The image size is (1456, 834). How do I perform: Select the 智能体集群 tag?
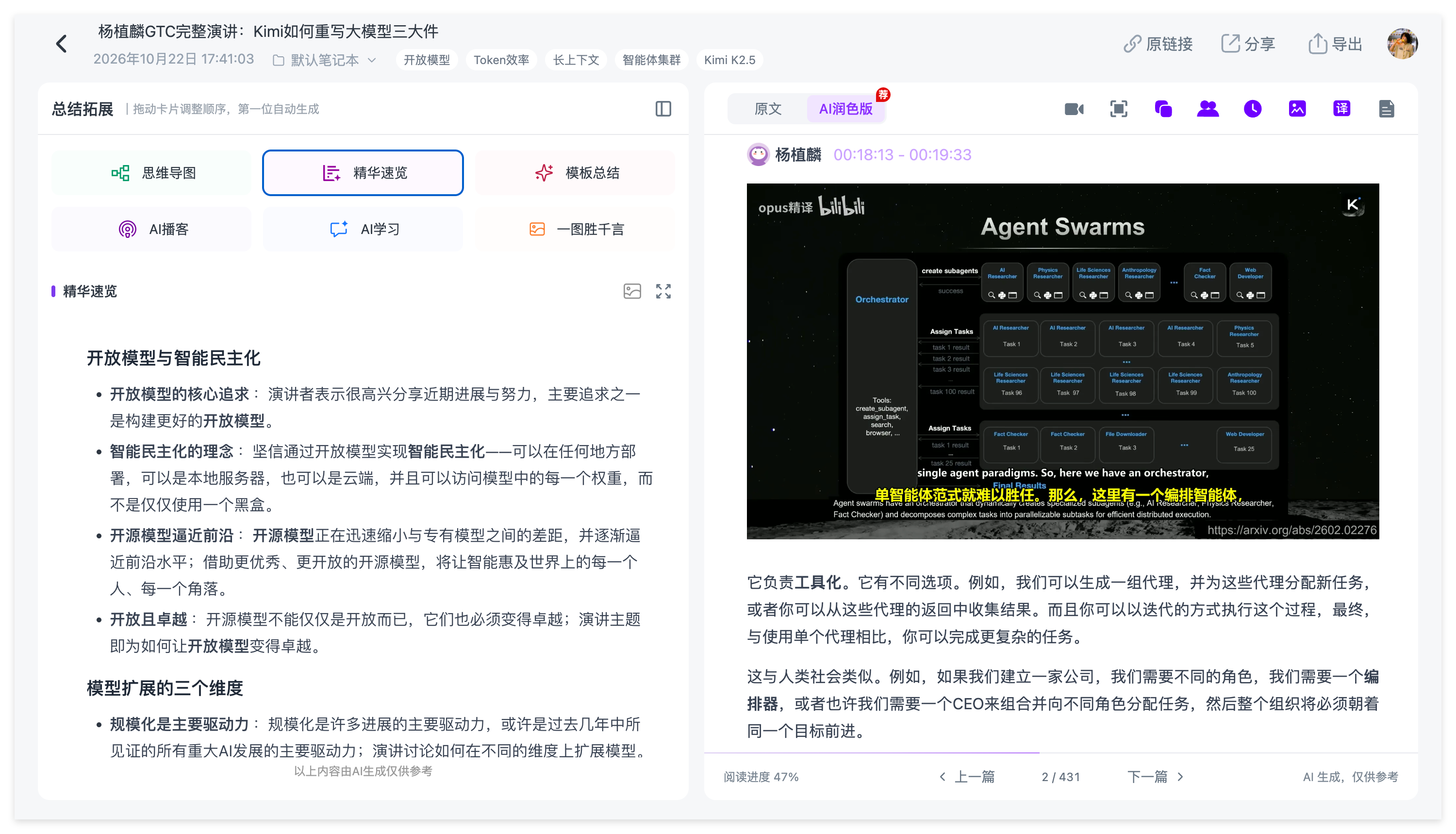coord(652,60)
